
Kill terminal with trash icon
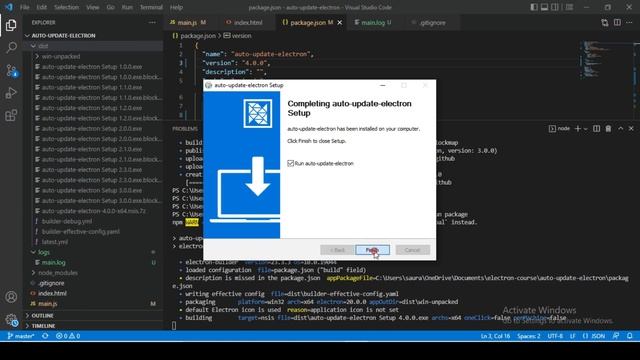pos(608,129)
